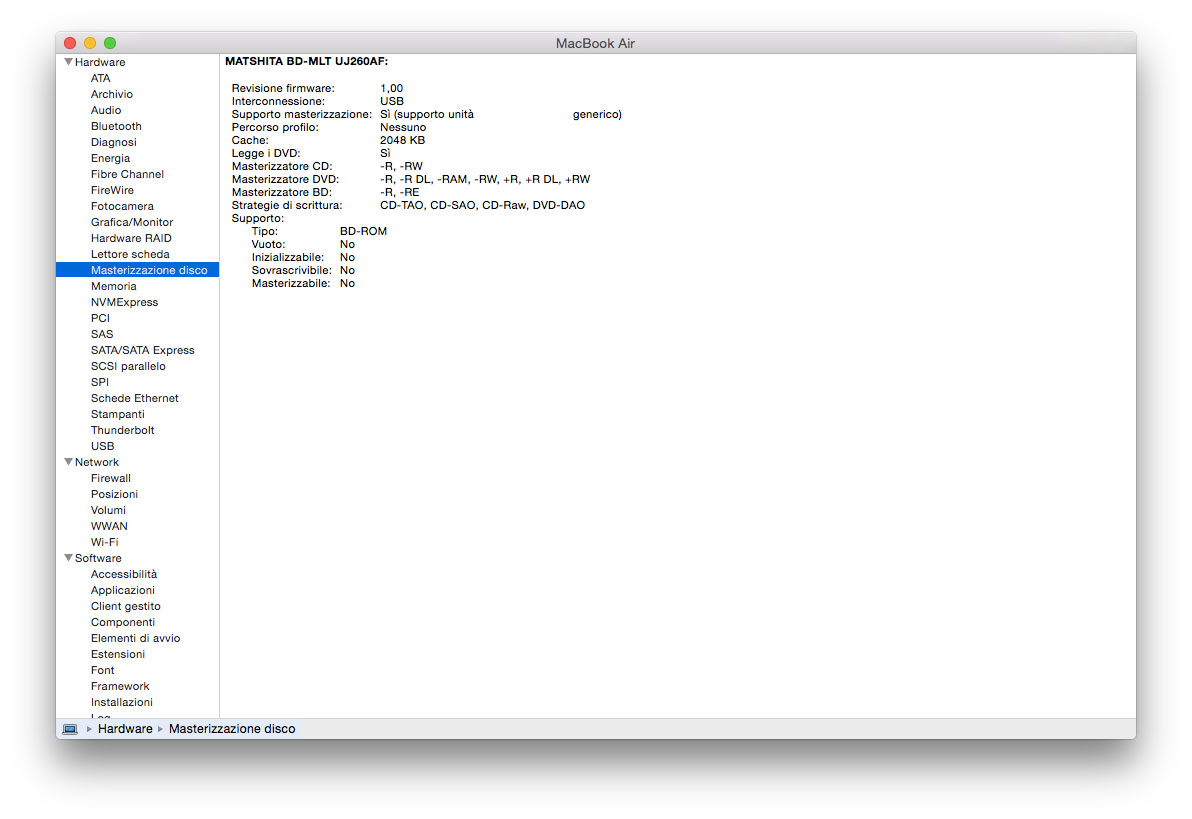
Task: Select Diagnosi in the sidebar
Action: (114, 142)
